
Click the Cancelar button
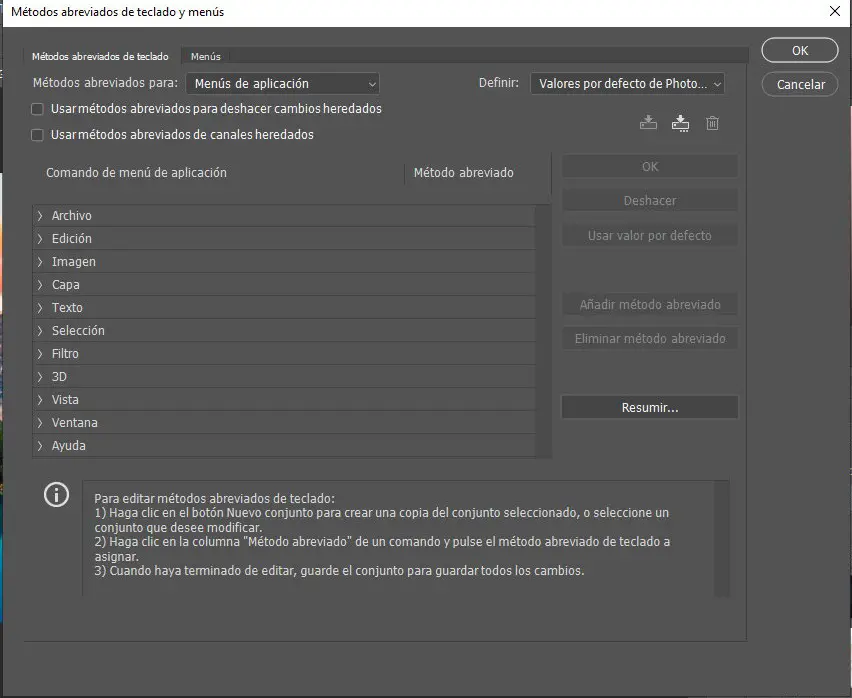800,84
